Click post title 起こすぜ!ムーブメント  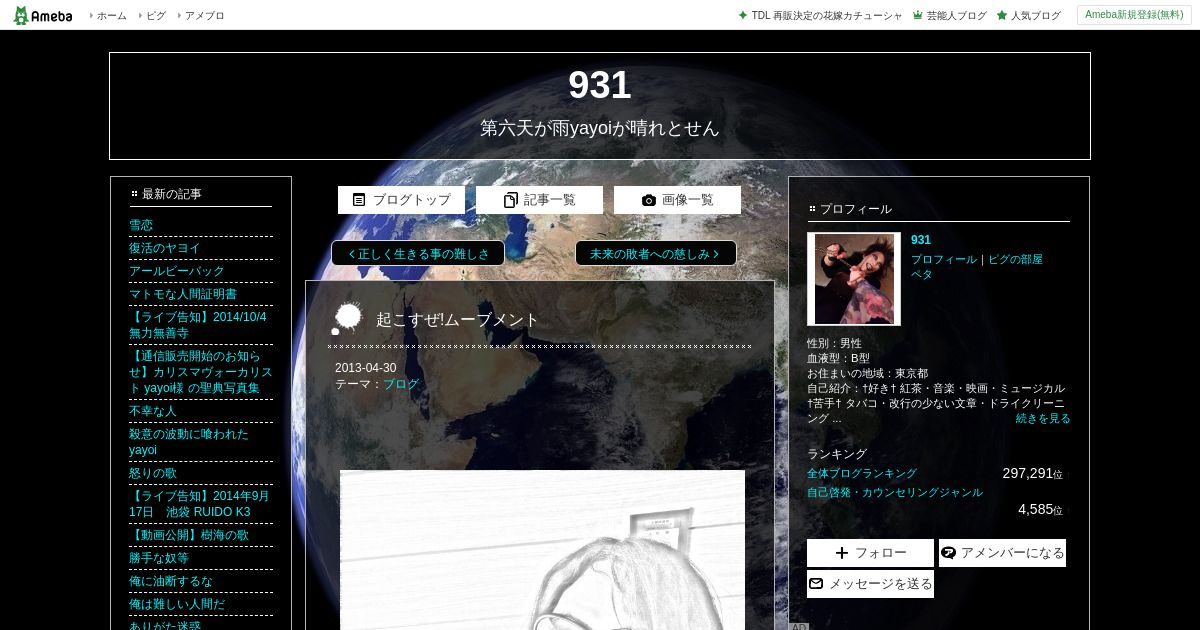click(458, 320)
